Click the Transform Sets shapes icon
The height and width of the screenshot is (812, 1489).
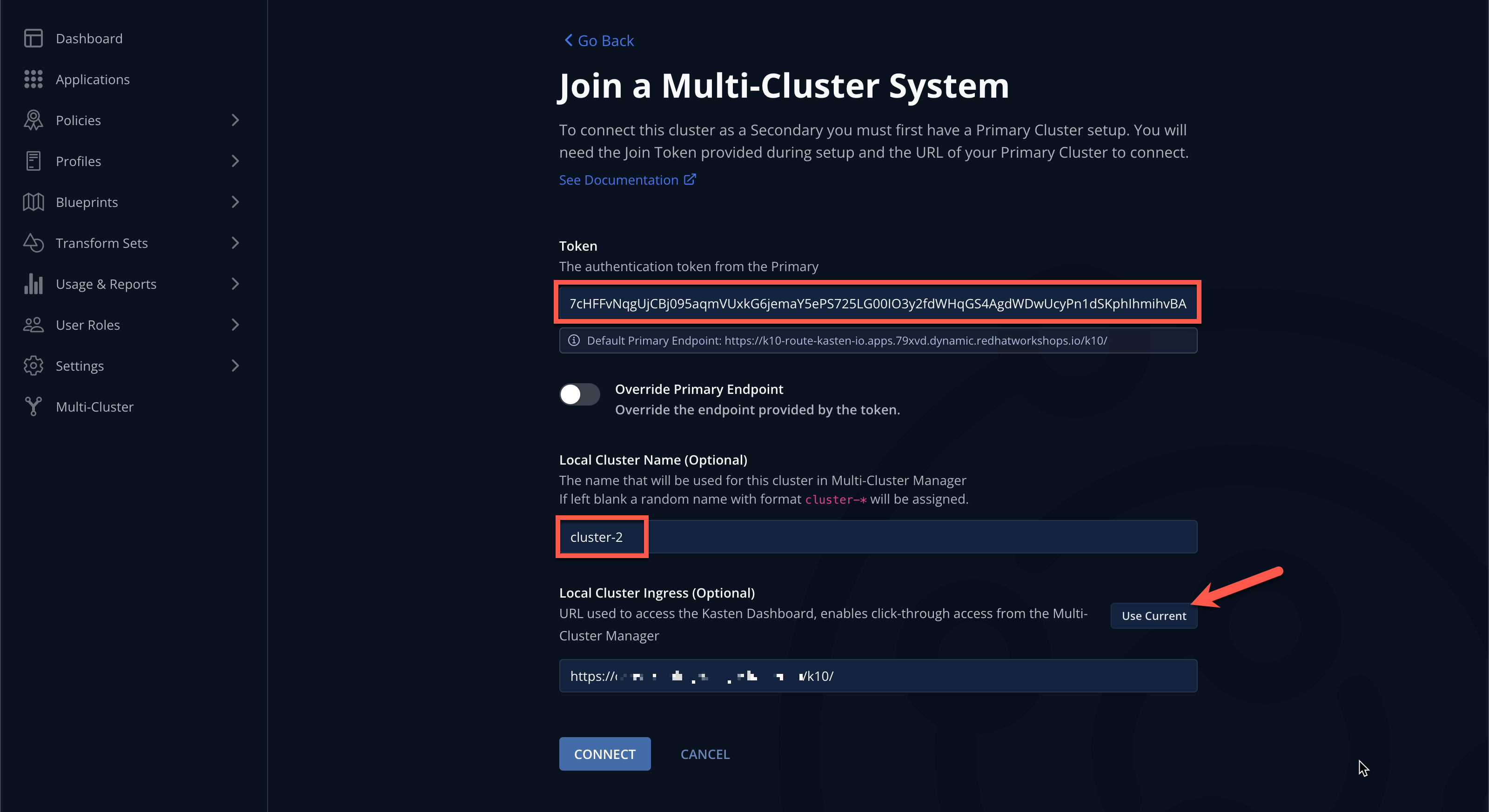(33, 243)
